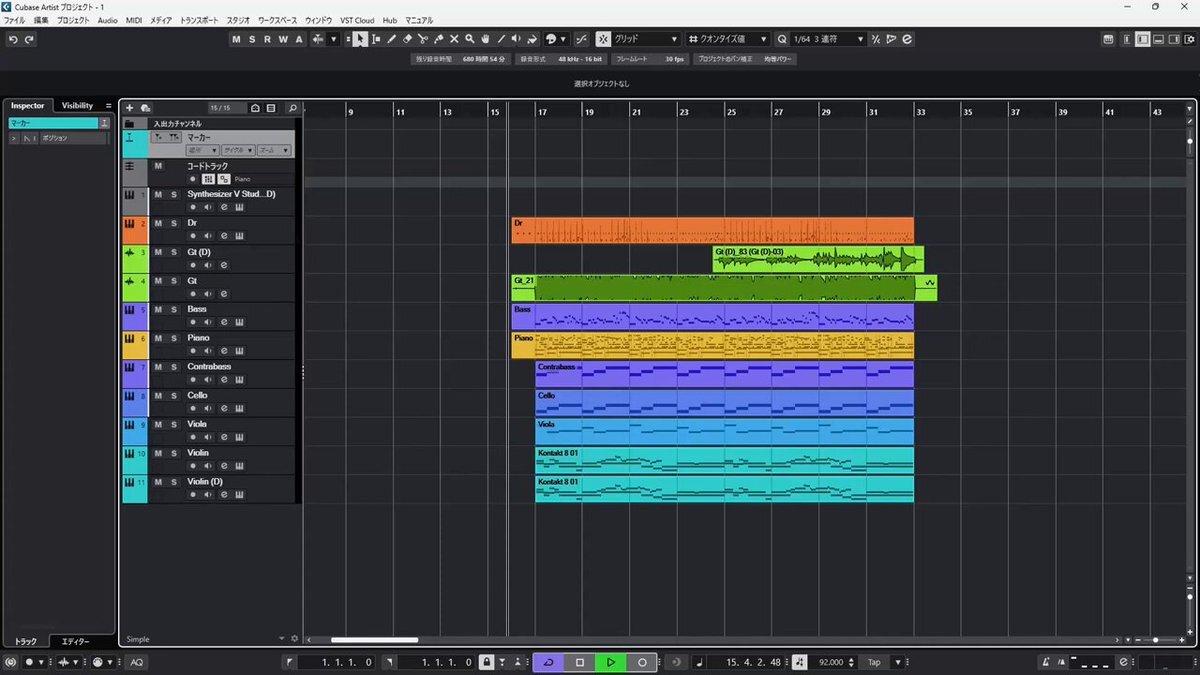Open the 1/64 triplet quantize value dropdown
This screenshot has height=675, width=1200.
pos(828,39)
